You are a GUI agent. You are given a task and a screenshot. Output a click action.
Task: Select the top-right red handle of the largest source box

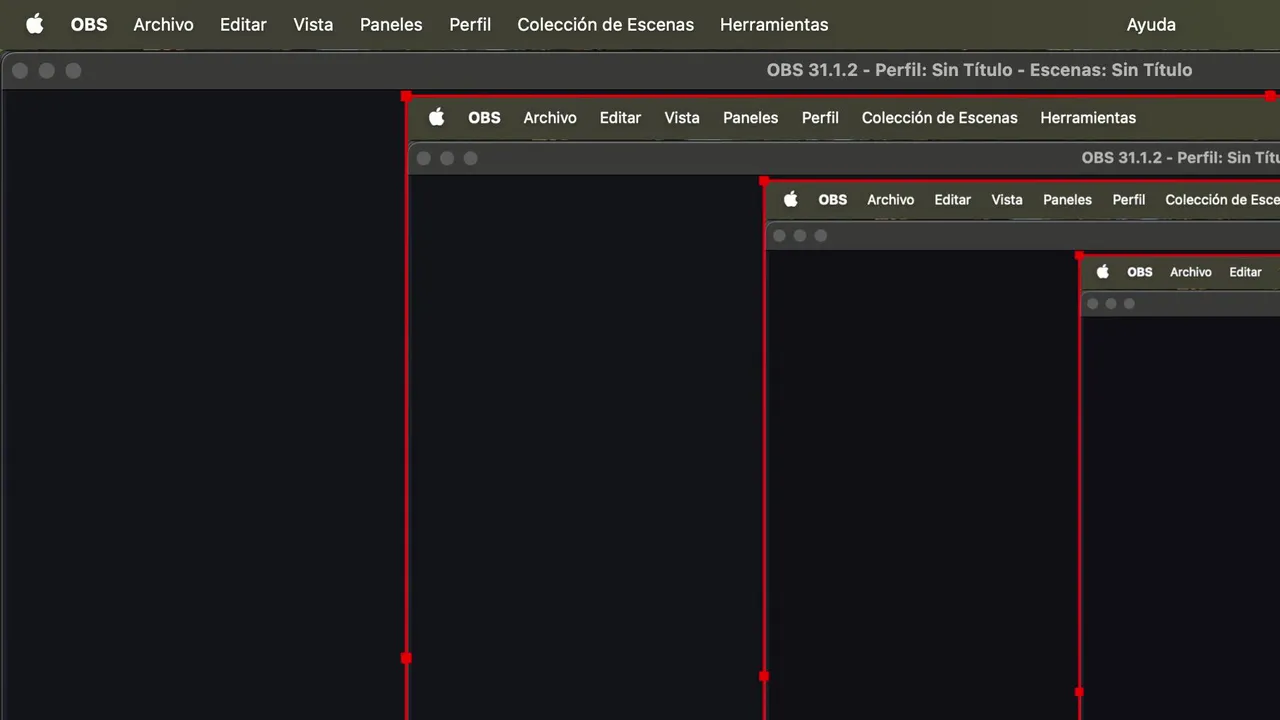point(1270,97)
